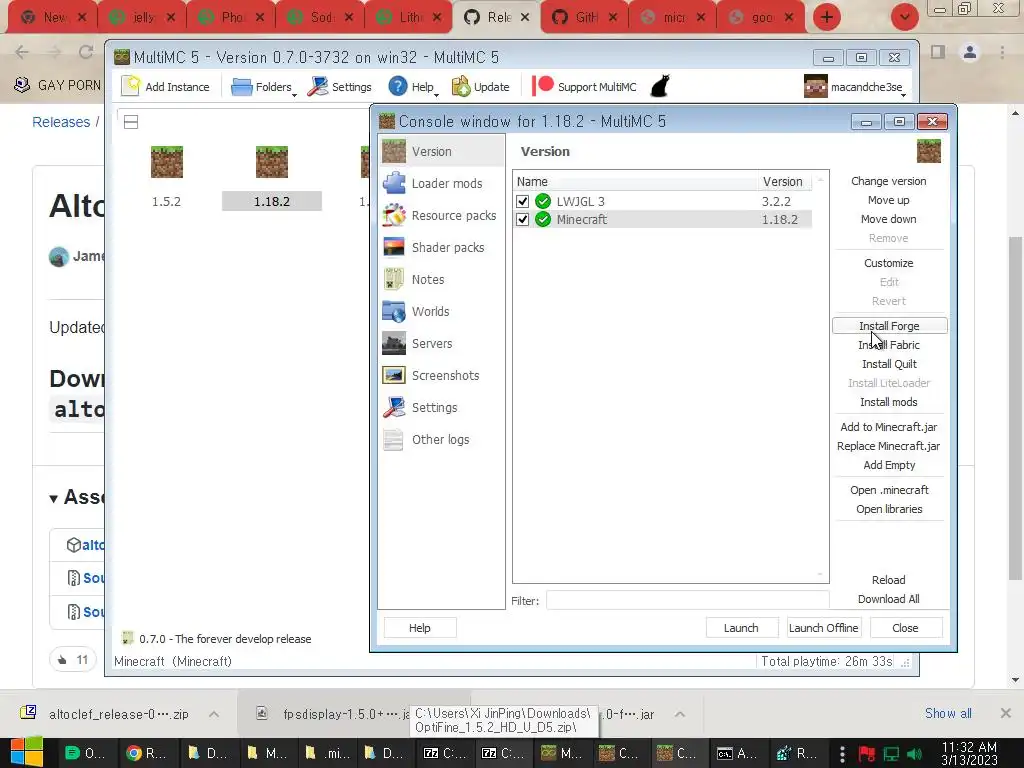
Task: Click Change version button
Action: (889, 182)
